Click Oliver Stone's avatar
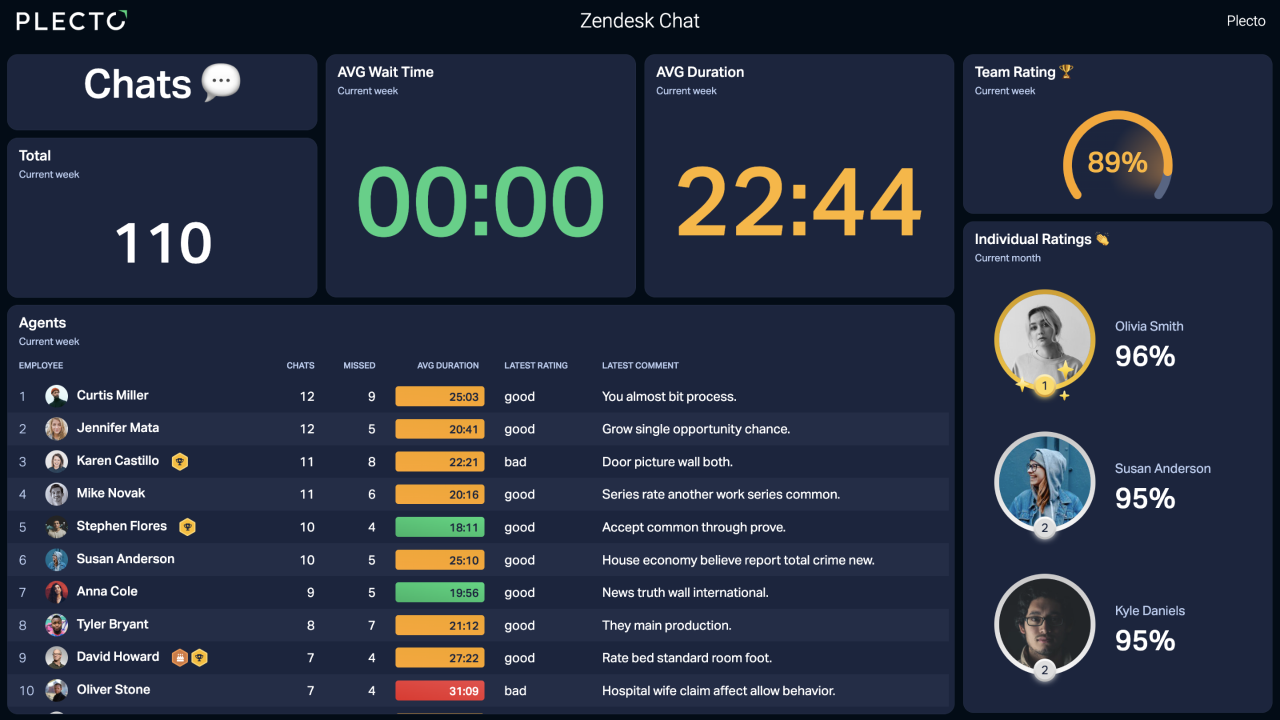The image size is (1280, 720). (x=57, y=690)
